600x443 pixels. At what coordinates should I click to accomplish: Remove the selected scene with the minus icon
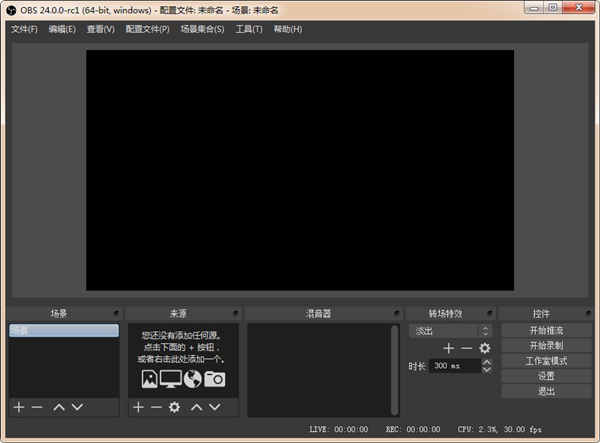point(37,407)
